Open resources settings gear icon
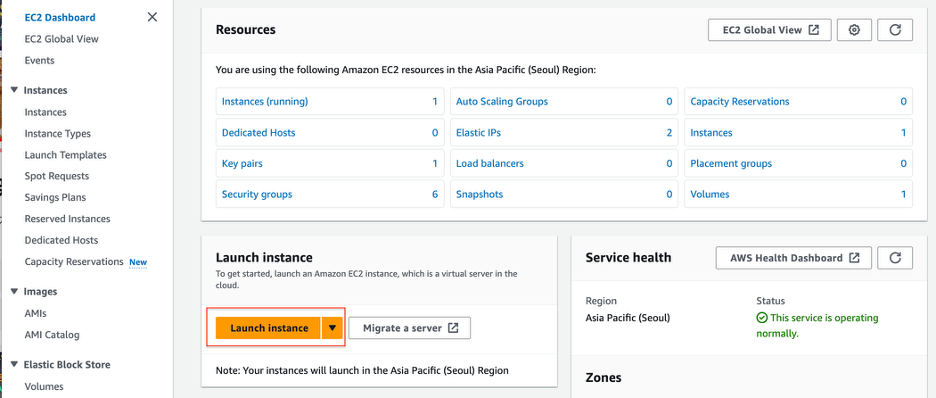The width and height of the screenshot is (936, 398). 854,30
